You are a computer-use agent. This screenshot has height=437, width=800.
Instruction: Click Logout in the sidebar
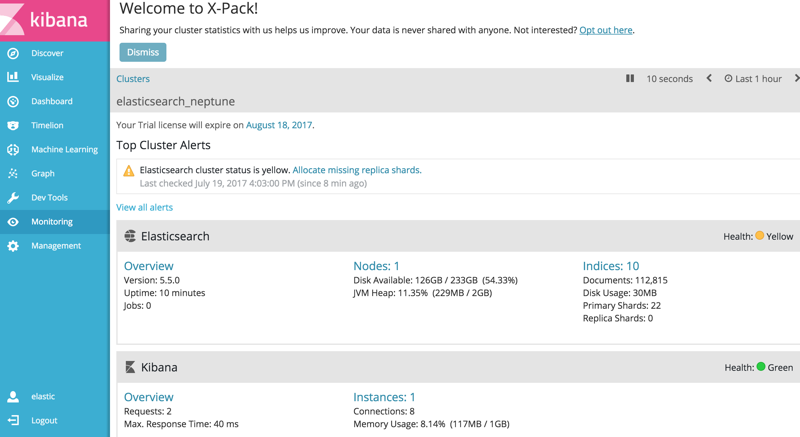pos(44,420)
